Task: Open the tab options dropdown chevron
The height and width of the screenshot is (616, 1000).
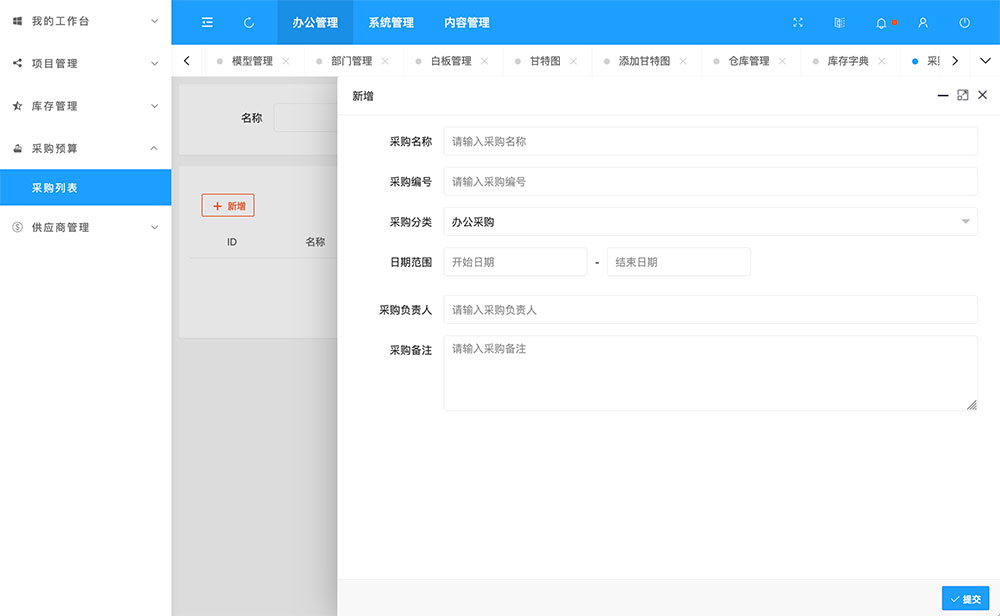Action: point(985,61)
